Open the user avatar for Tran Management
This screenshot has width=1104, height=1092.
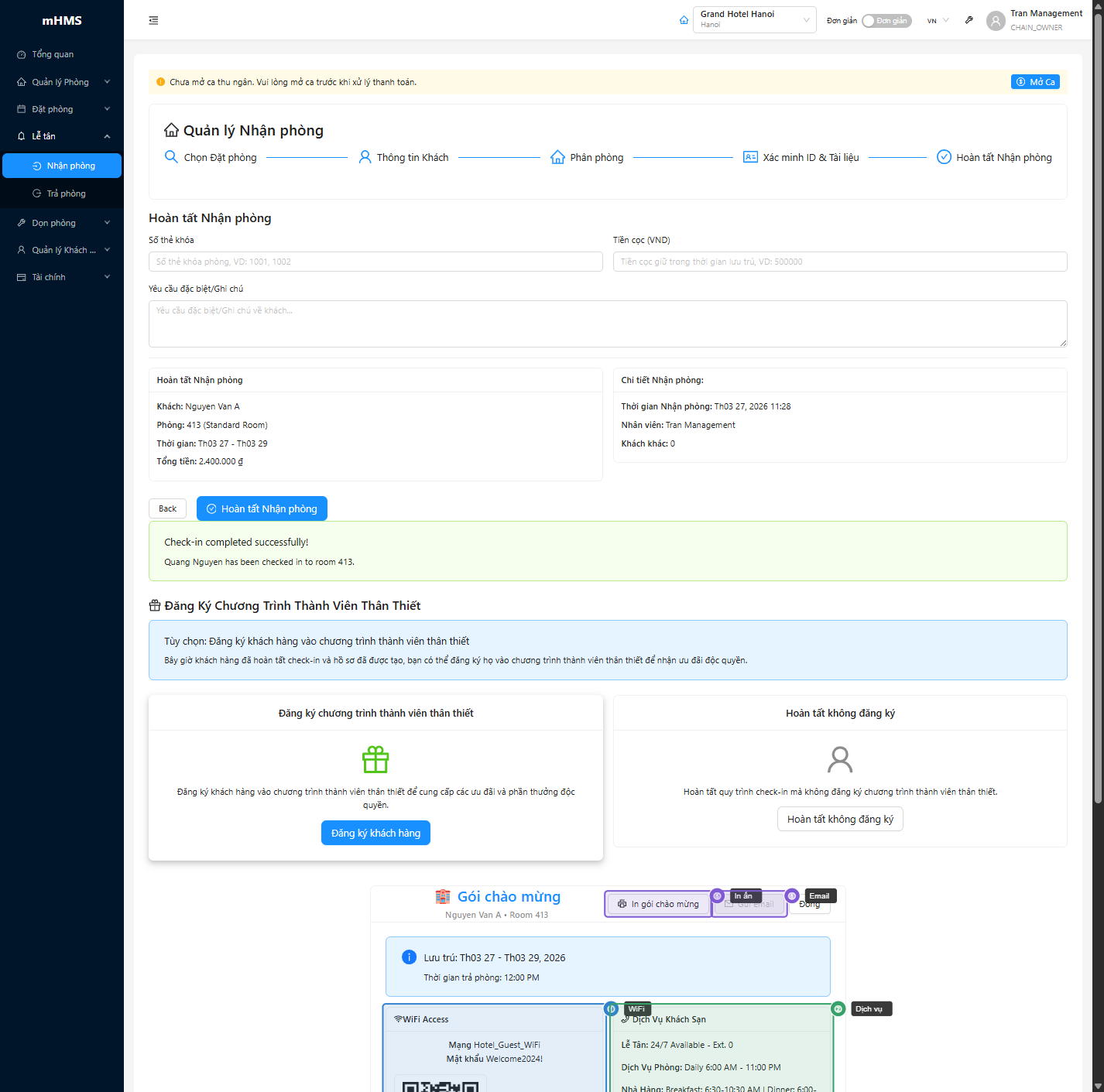[996, 21]
